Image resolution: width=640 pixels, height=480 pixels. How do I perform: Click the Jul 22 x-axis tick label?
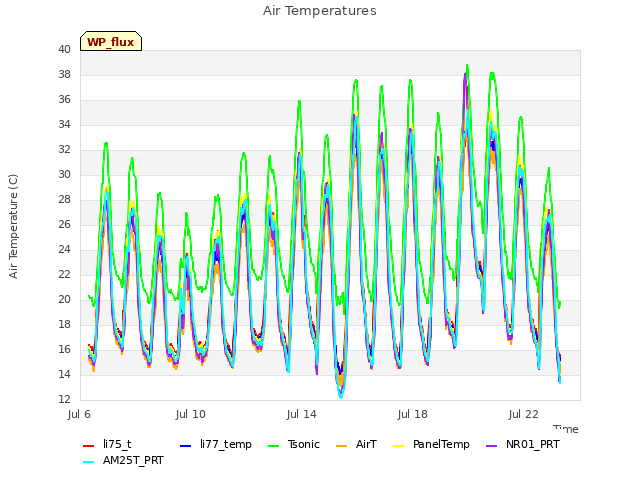click(x=524, y=415)
